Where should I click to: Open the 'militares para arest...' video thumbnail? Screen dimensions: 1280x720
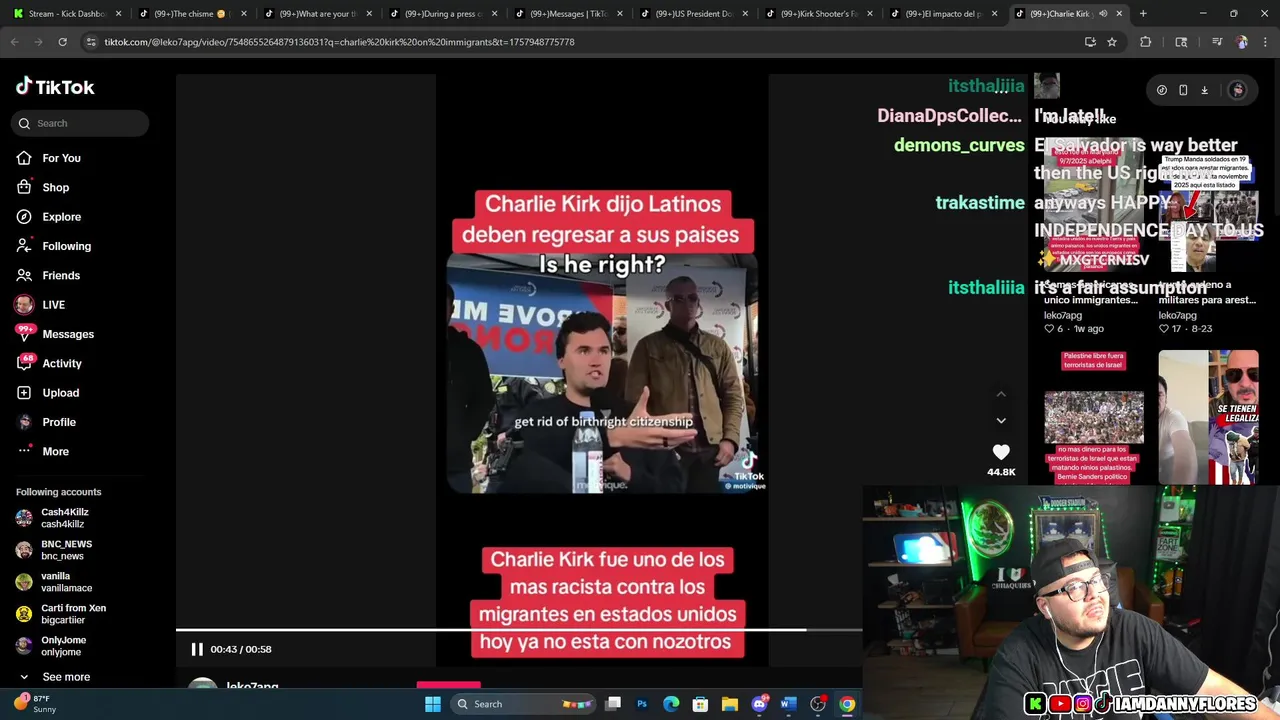point(1208,205)
